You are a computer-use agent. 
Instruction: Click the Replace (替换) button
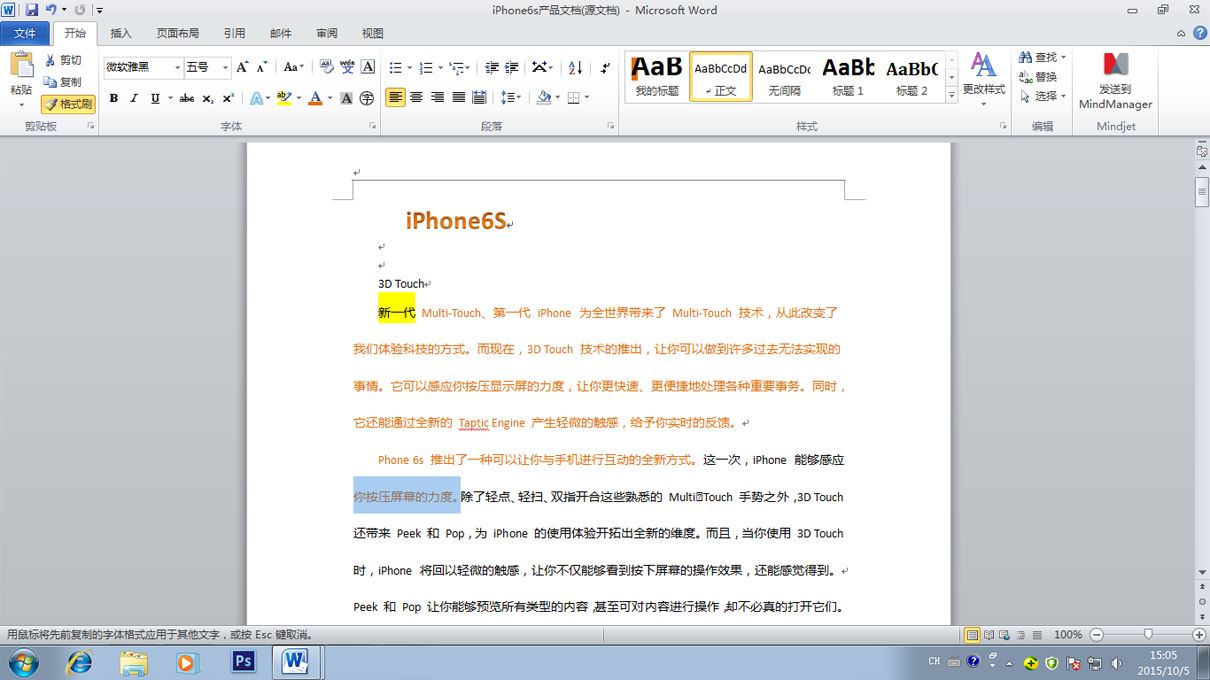[1039, 77]
